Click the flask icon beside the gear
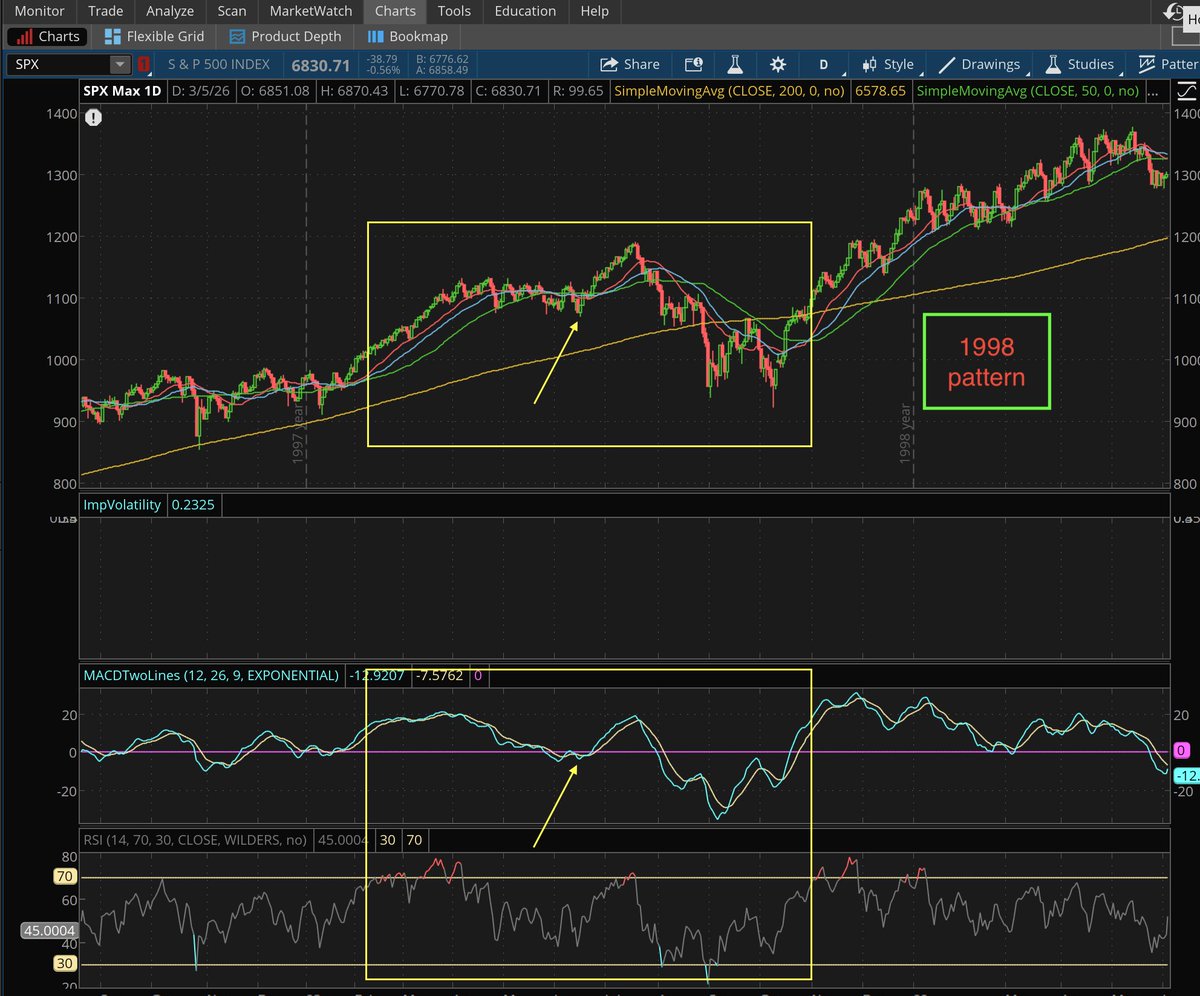Screen dimensions: 1200x996 (735, 64)
